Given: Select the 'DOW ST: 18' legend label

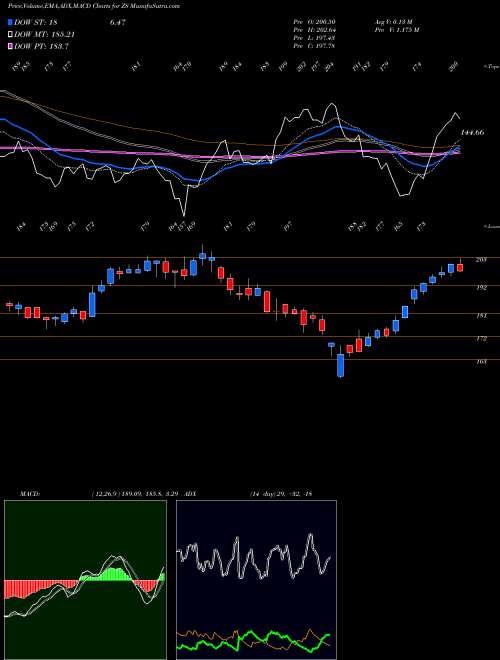Looking at the screenshot, I should point(38,23).
